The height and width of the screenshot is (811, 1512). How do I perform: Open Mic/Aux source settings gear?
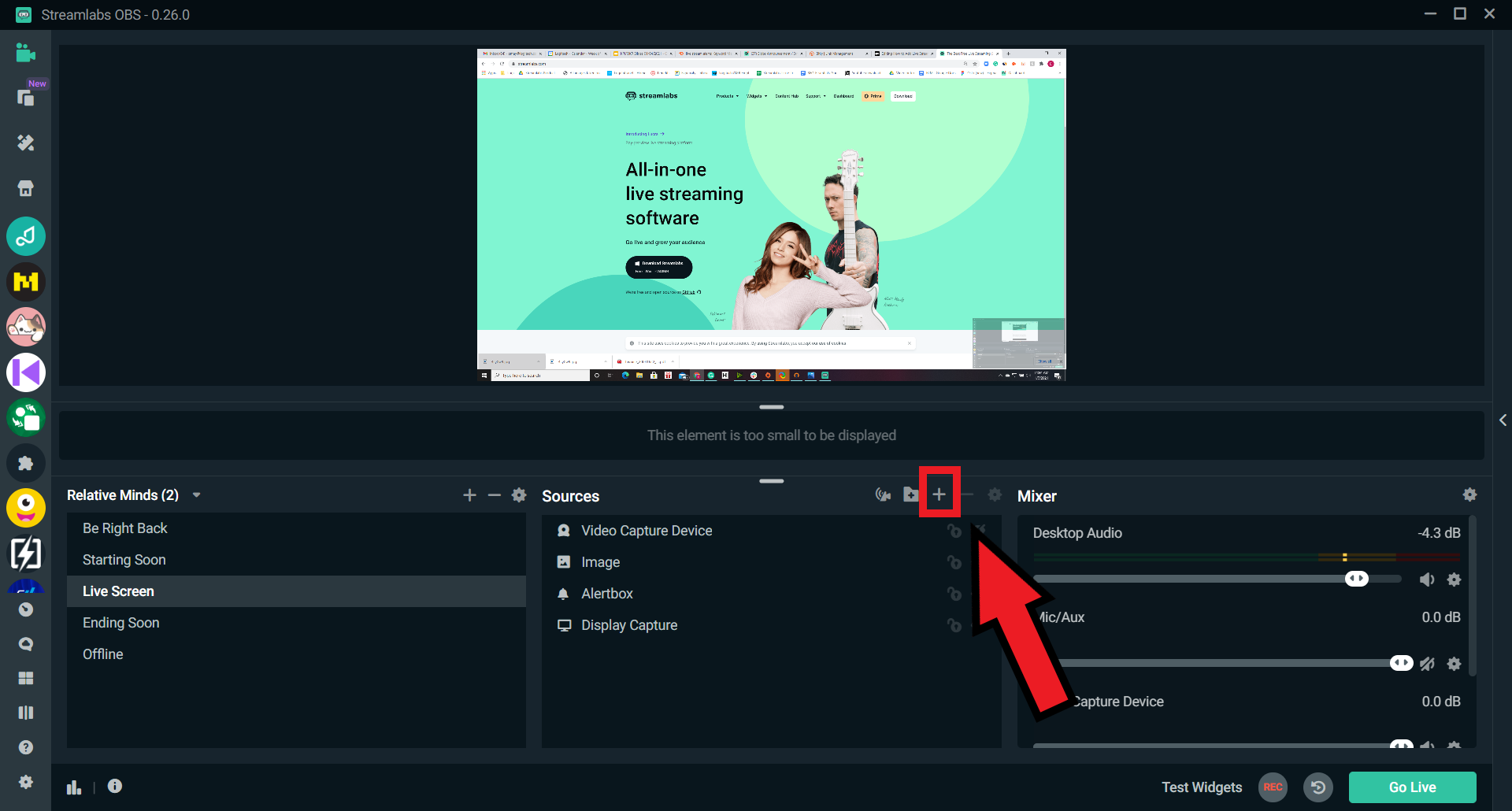tap(1455, 664)
